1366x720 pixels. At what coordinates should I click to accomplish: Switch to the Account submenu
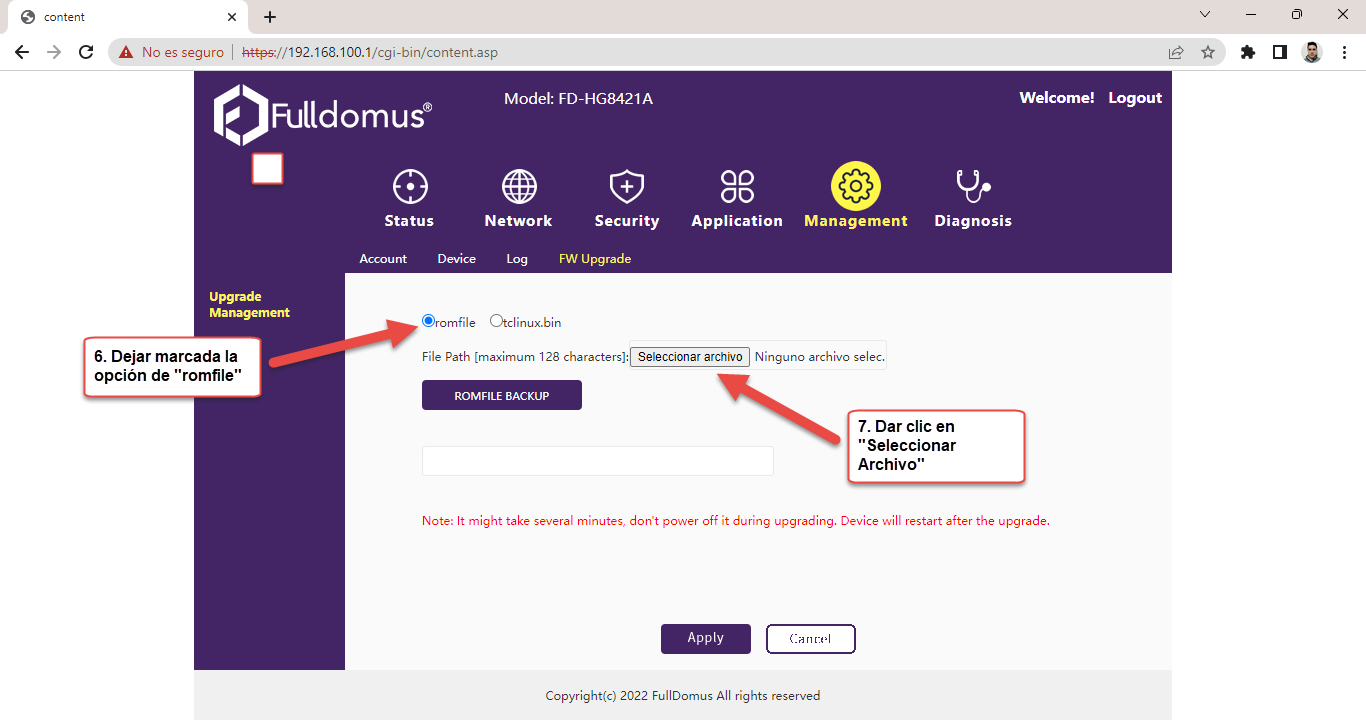coord(383,259)
